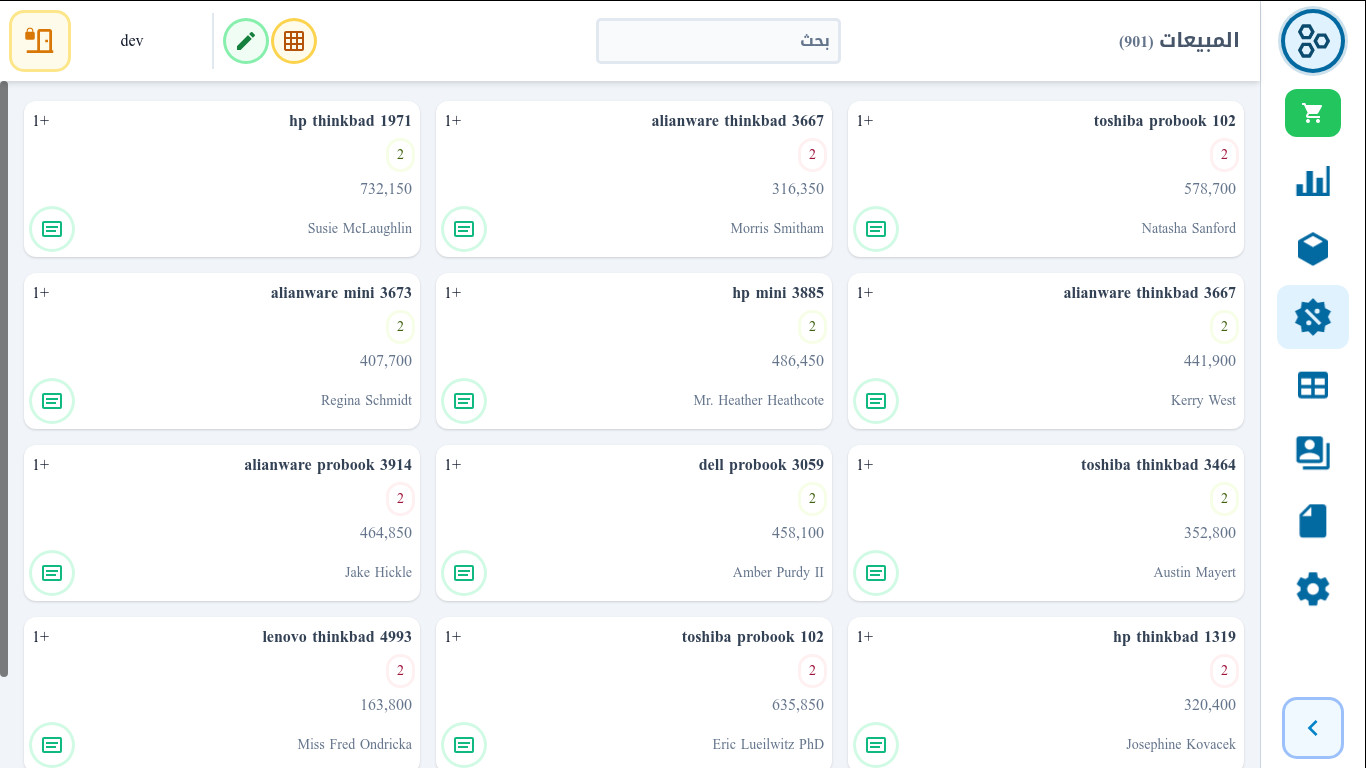Open the box inventory sidebar icon
This screenshot has width=1366, height=768.
1312,249
